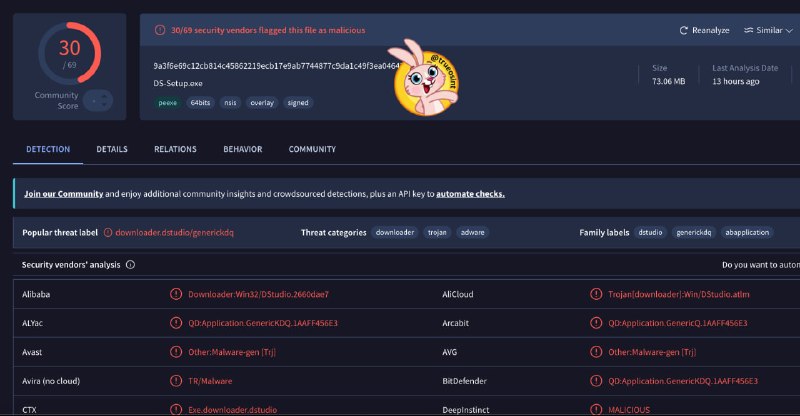Click the Reanalyze button label
This screenshot has height=416, width=800.
[x=710, y=31]
